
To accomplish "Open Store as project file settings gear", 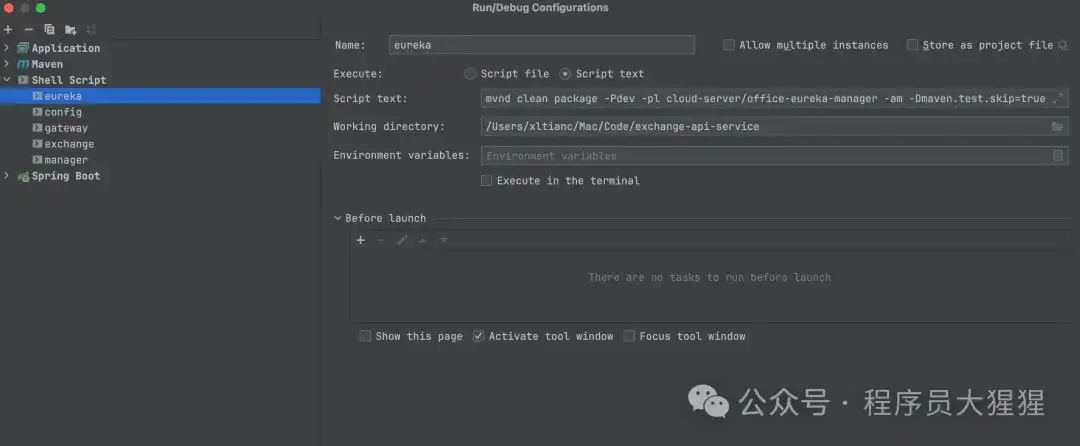I will [x=1062, y=45].
